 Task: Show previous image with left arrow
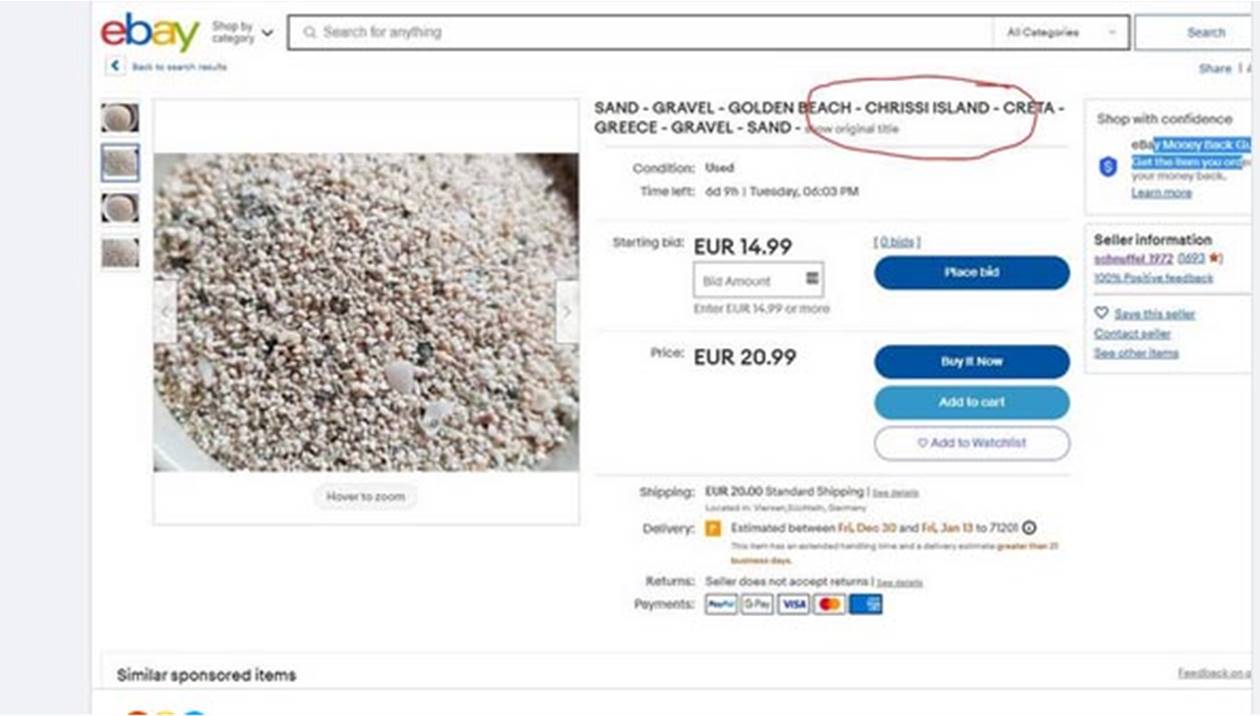tap(166, 311)
